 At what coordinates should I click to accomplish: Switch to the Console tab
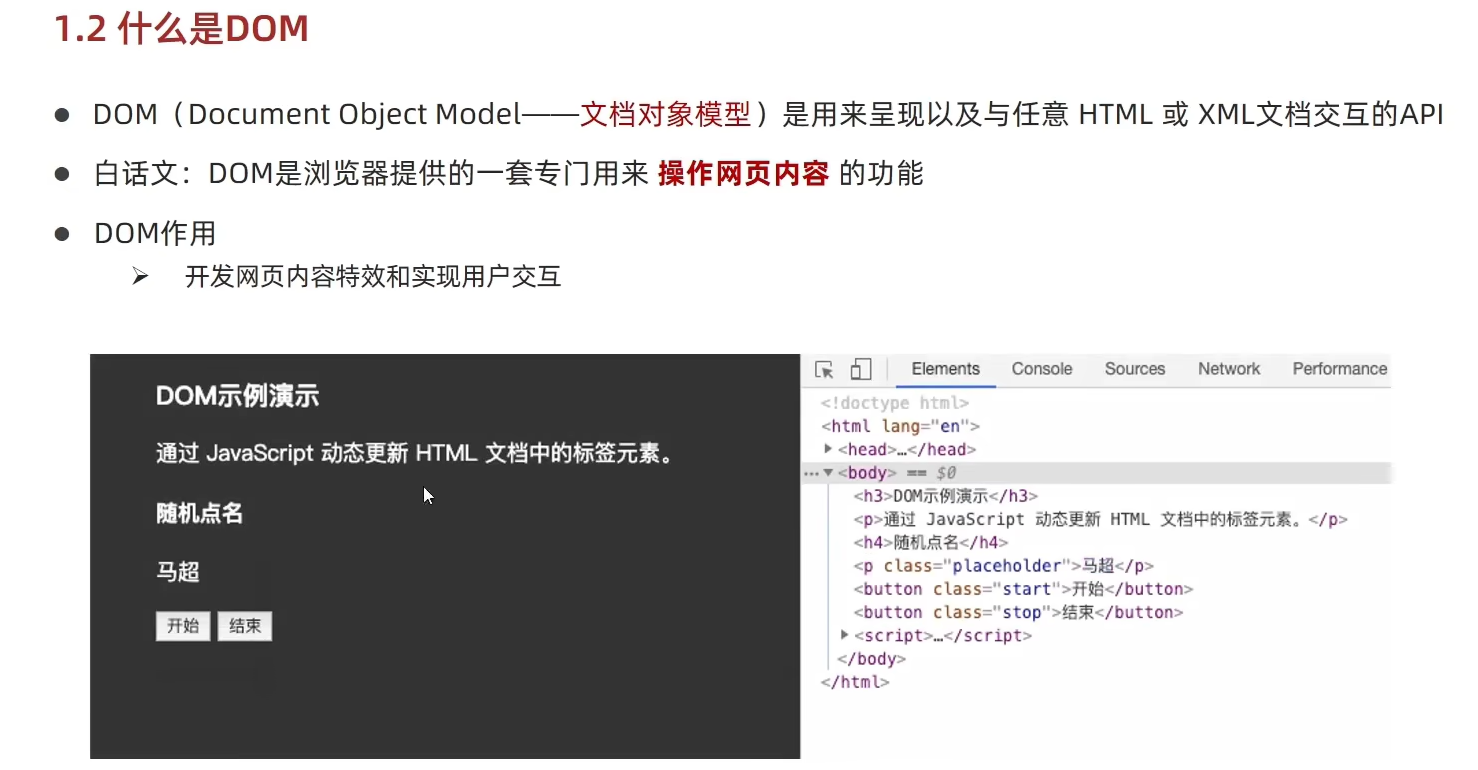coord(1042,369)
